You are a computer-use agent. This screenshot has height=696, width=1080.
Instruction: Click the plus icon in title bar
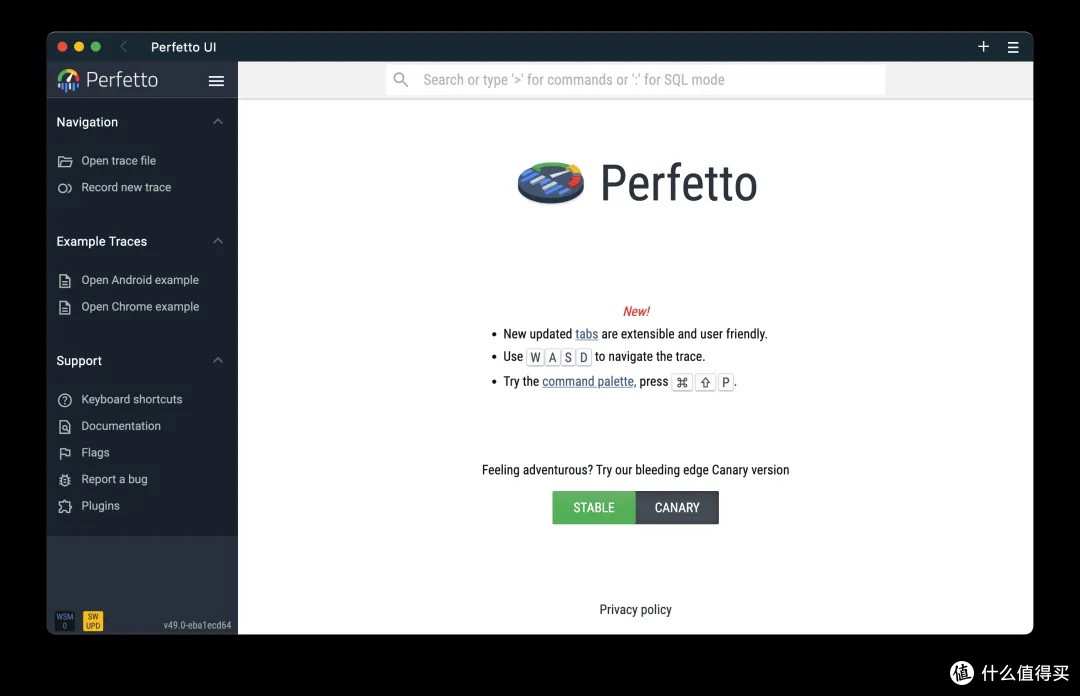984,46
